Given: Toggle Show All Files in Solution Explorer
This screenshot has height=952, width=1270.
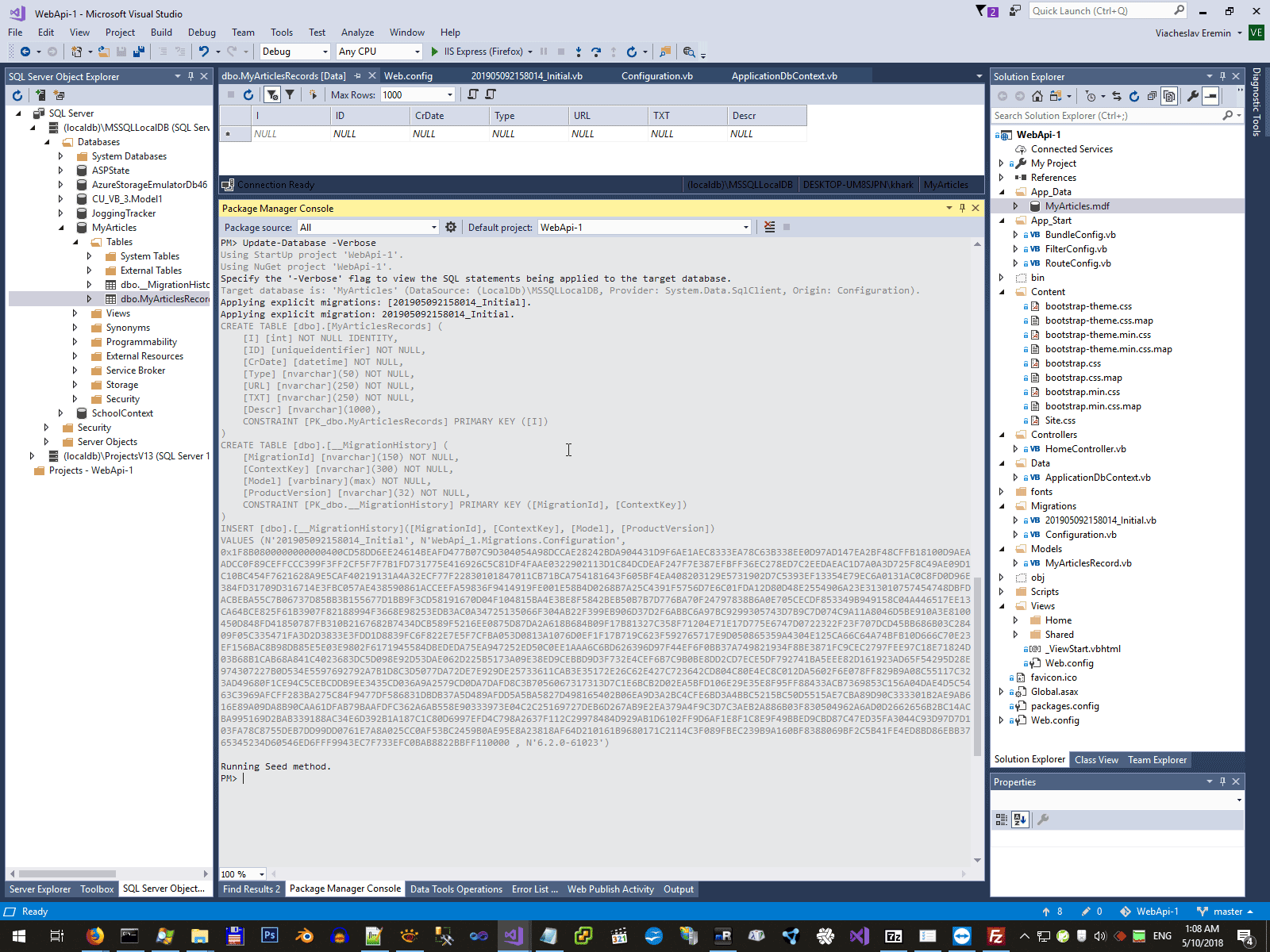Looking at the screenshot, I should (x=1169, y=96).
